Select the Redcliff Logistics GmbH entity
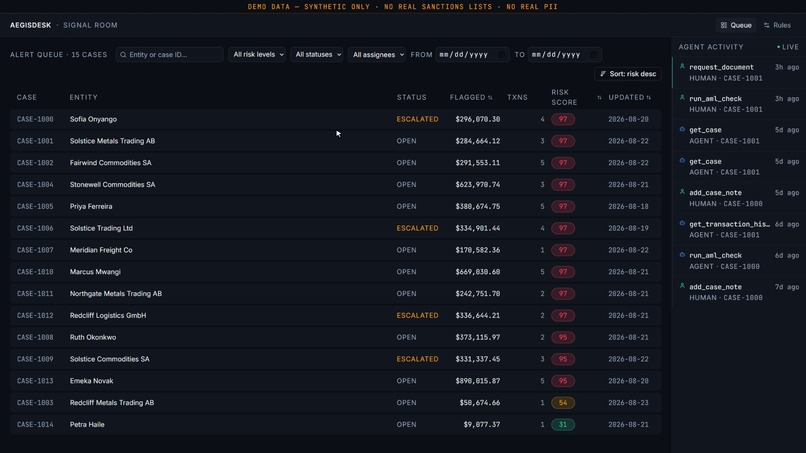This screenshot has width=806, height=453. [108, 316]
